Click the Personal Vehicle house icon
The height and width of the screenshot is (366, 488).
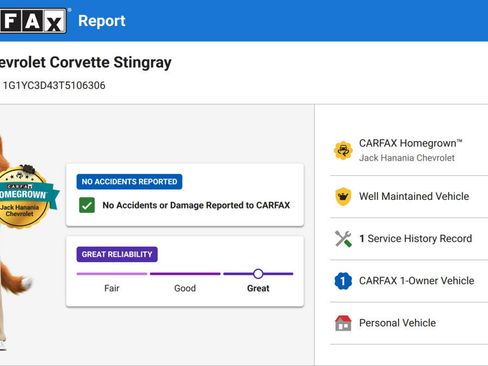(343, 323)
